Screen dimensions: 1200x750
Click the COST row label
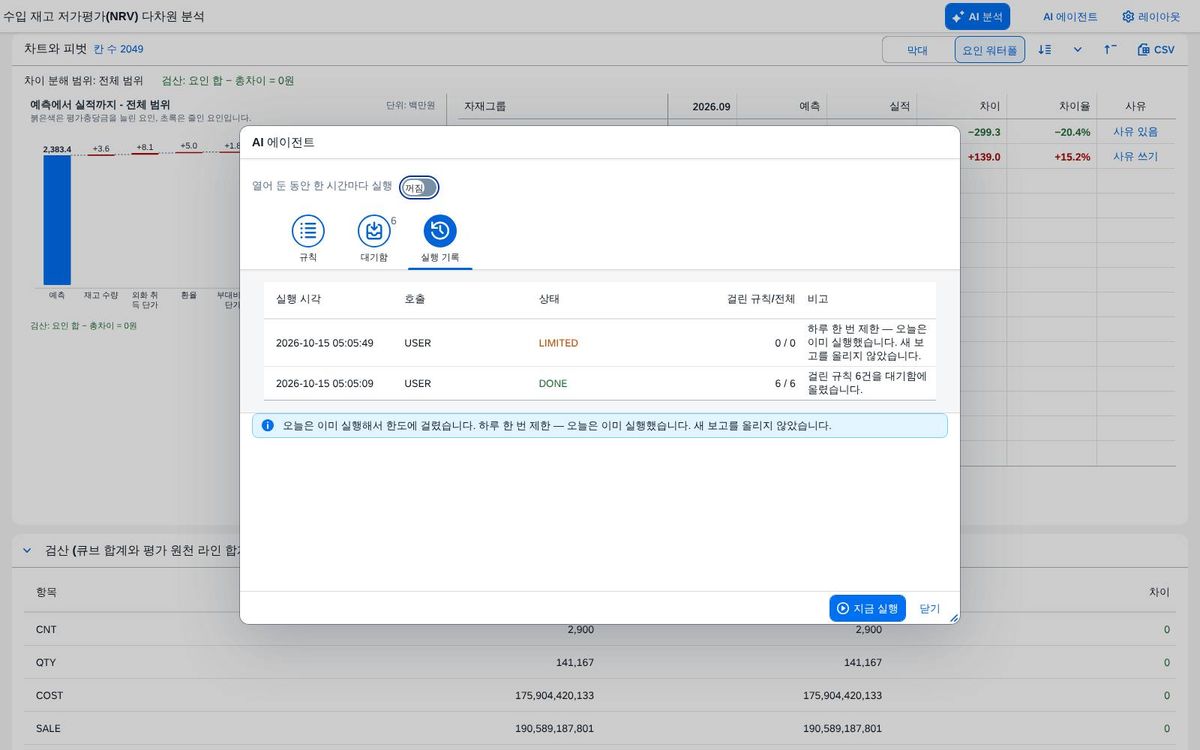click(49, 695)
